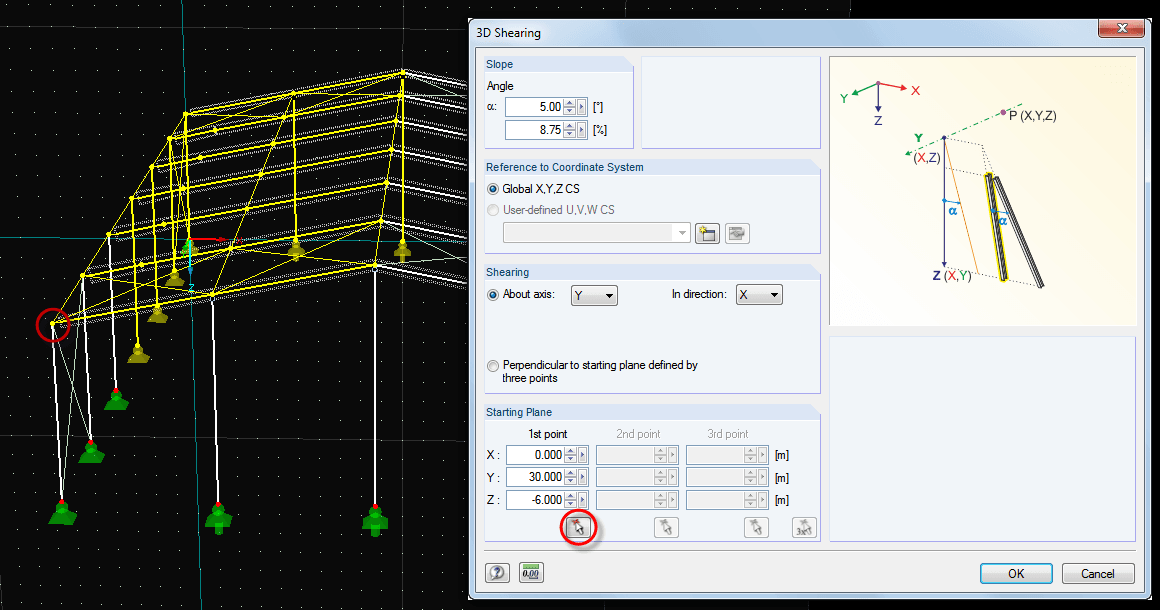Screen dimensions: 1160x610
Task: Open Help via the question mark icon
Action: click(x=497, y=572)
